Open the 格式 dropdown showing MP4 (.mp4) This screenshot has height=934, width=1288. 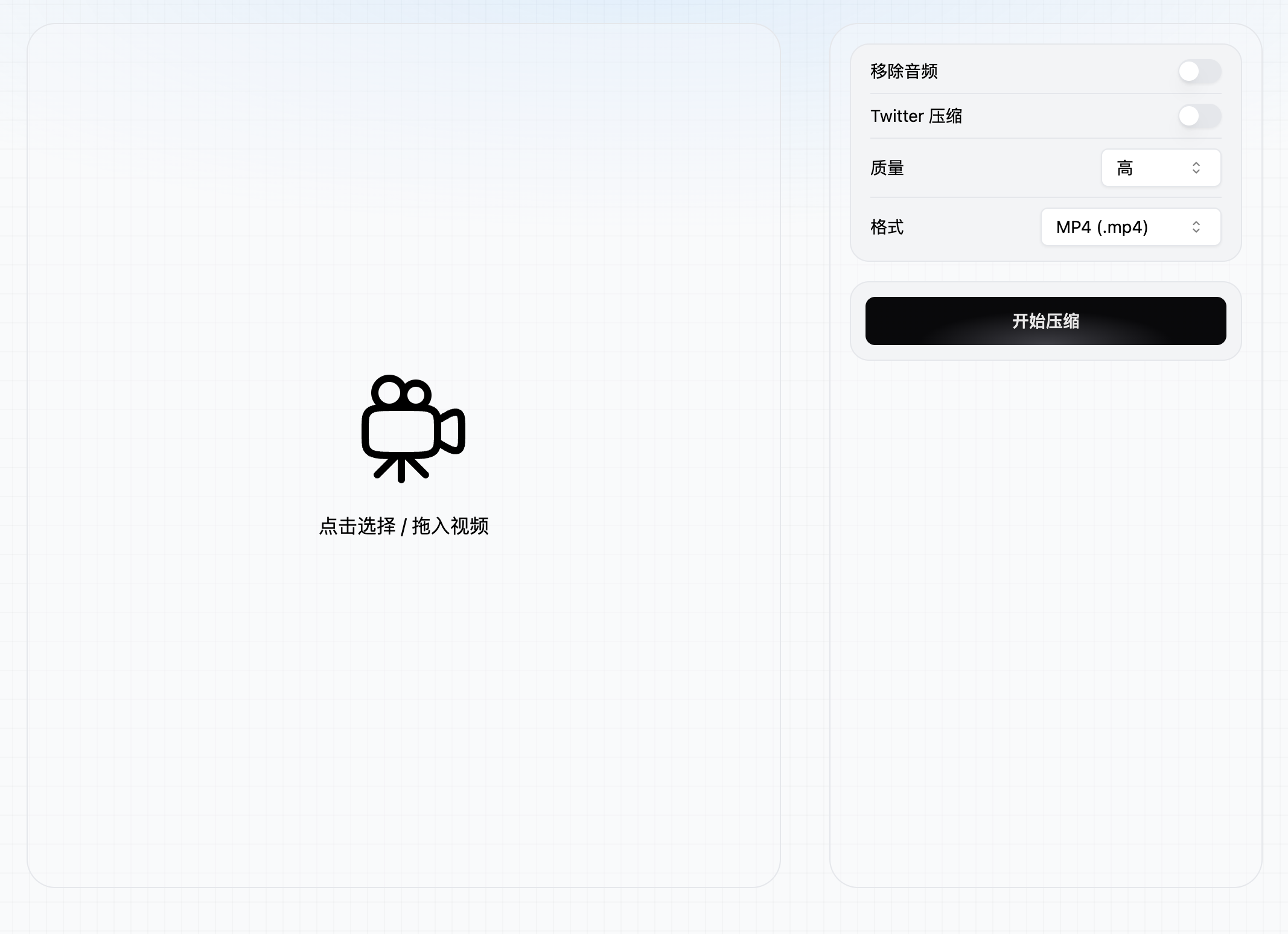(1130, 227)
